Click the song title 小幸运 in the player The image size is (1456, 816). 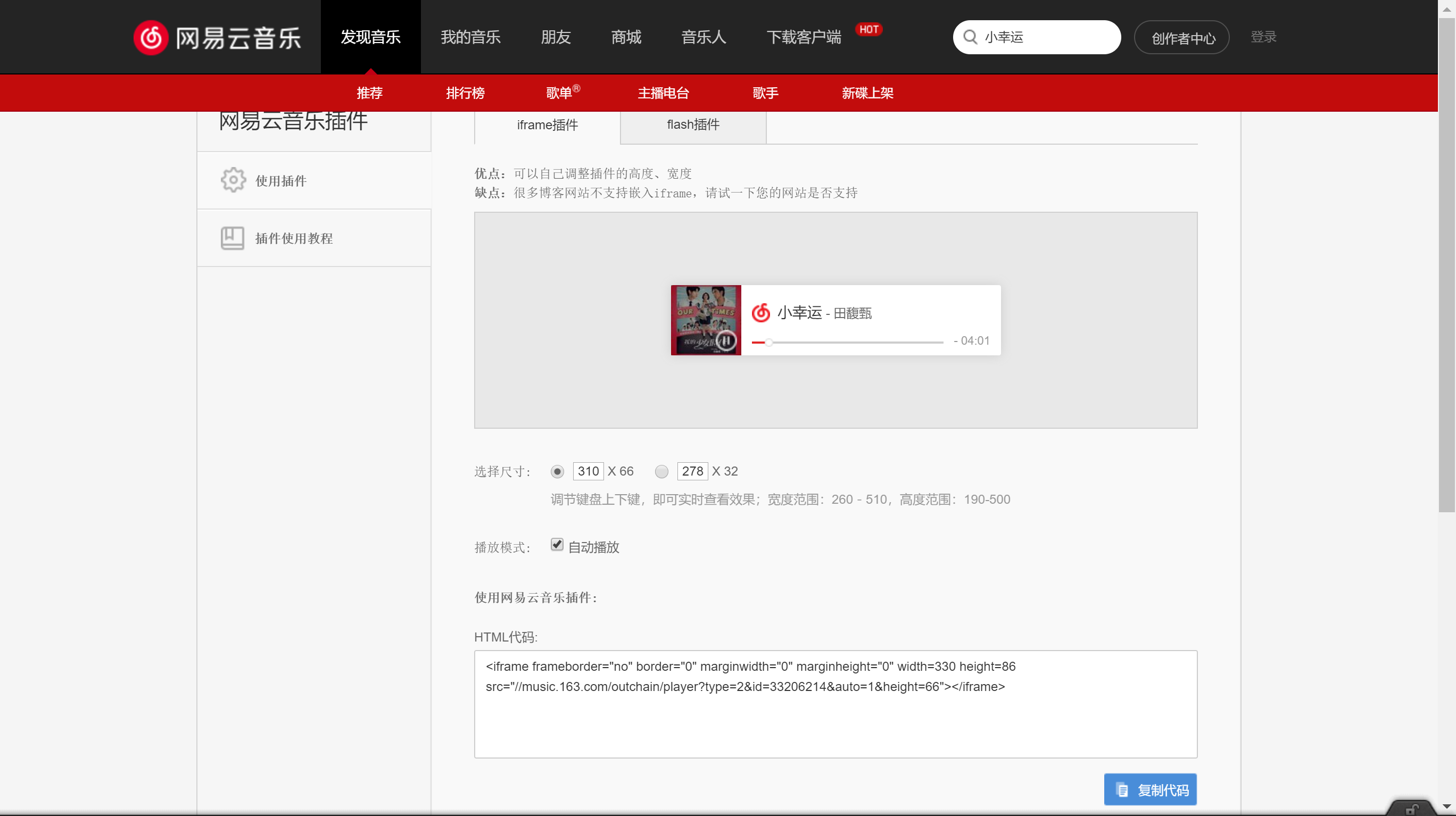[x=799, y=312]
